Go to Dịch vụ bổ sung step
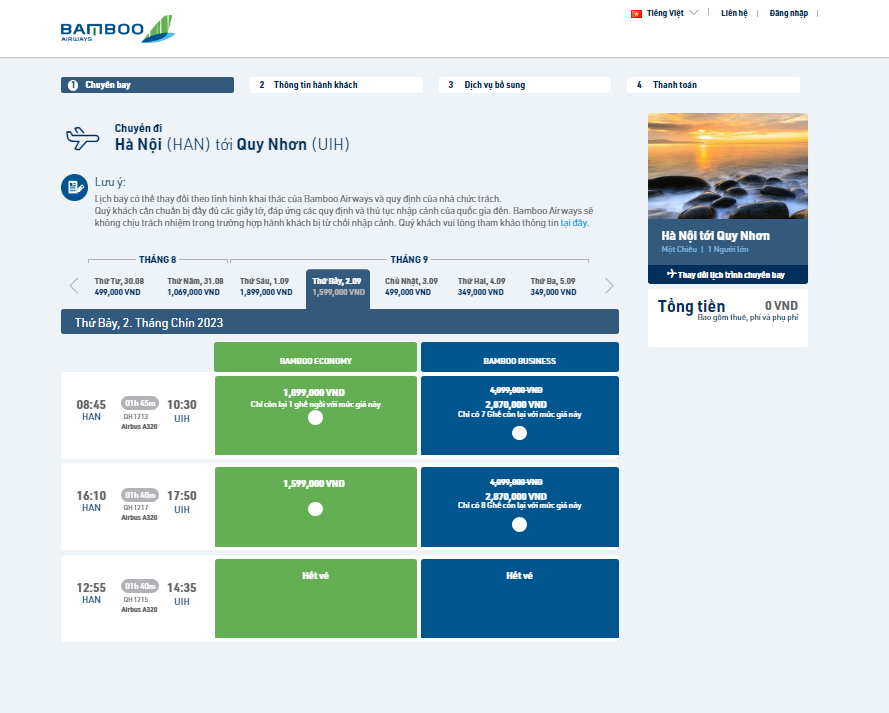The height and width of the screenshot is (713, 889). click(x=525, y=85)
